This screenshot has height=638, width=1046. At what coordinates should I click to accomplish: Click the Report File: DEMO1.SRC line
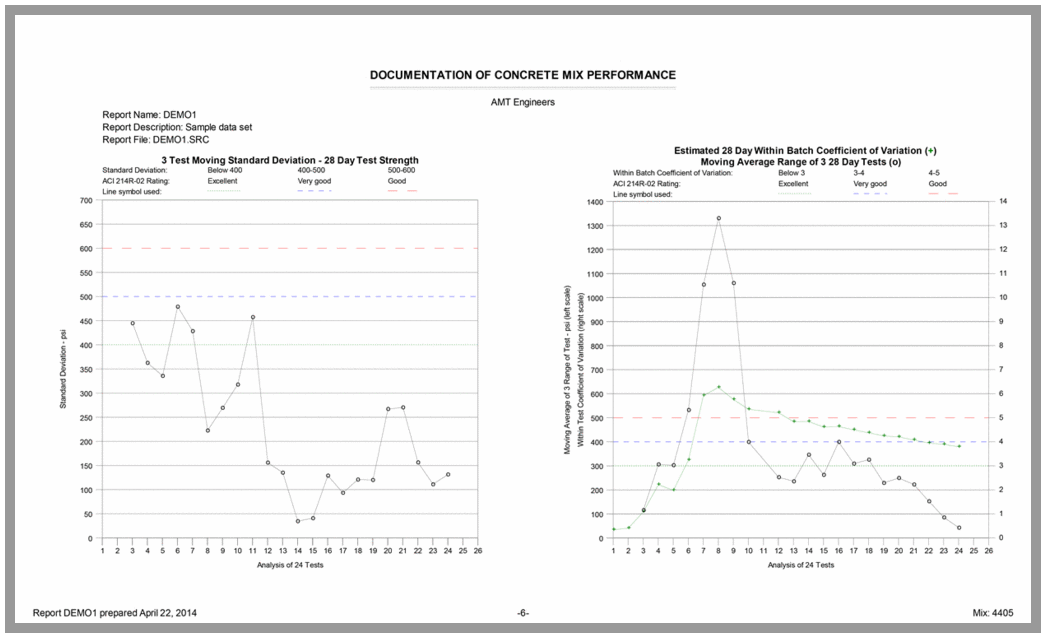(x=156, y=141)
